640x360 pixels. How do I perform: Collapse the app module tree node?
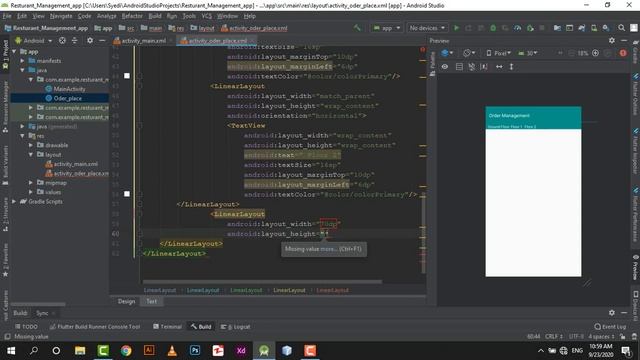tap(15, 51)
